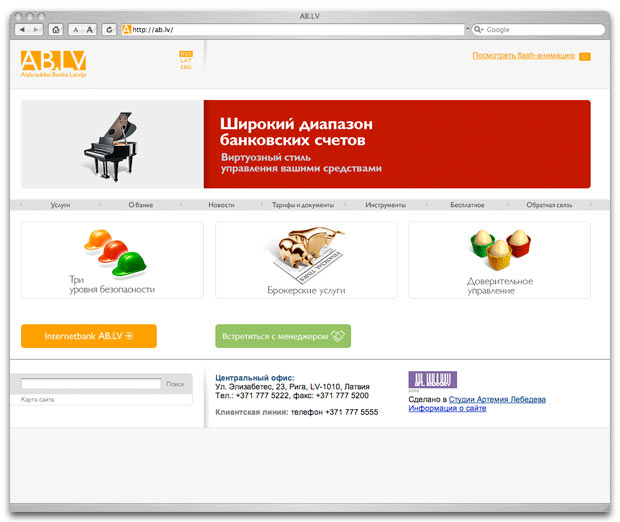This screenshot has width=620, height=522.
Task: Open the Google search dropdown magnifier
Action: (478, 30)
